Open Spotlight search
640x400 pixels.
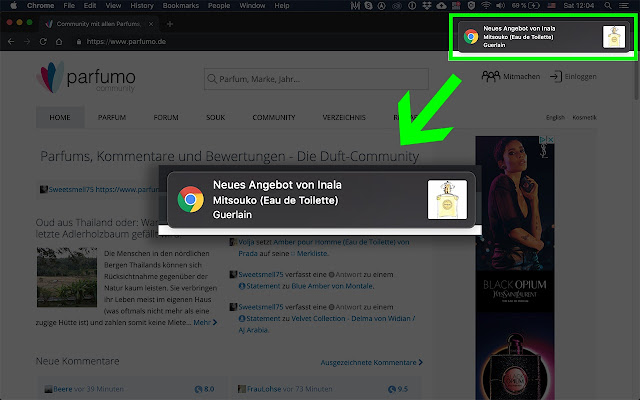click(608, 5)
